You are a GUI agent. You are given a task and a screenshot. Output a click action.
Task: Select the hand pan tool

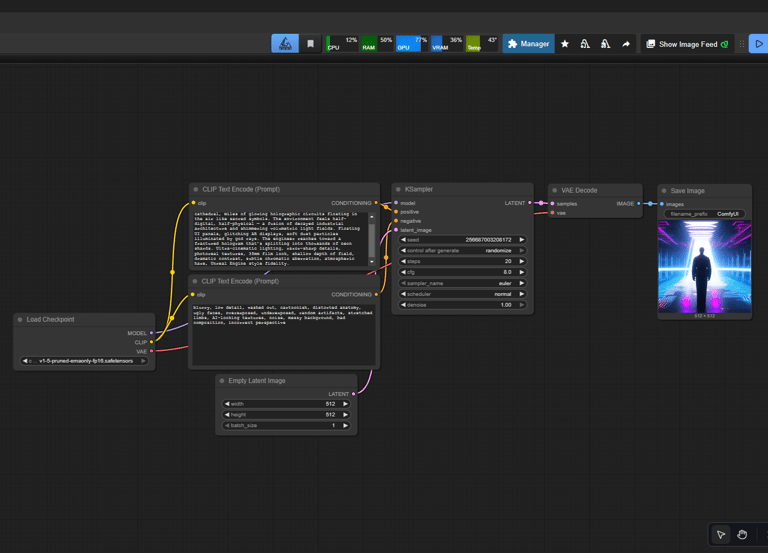[742, 535]
